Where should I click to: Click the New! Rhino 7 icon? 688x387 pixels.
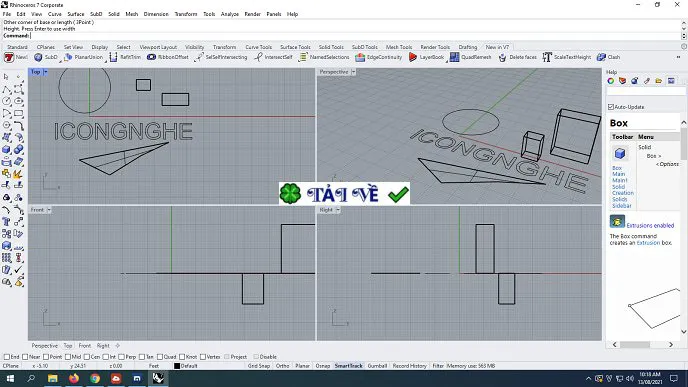coord(9,57)
